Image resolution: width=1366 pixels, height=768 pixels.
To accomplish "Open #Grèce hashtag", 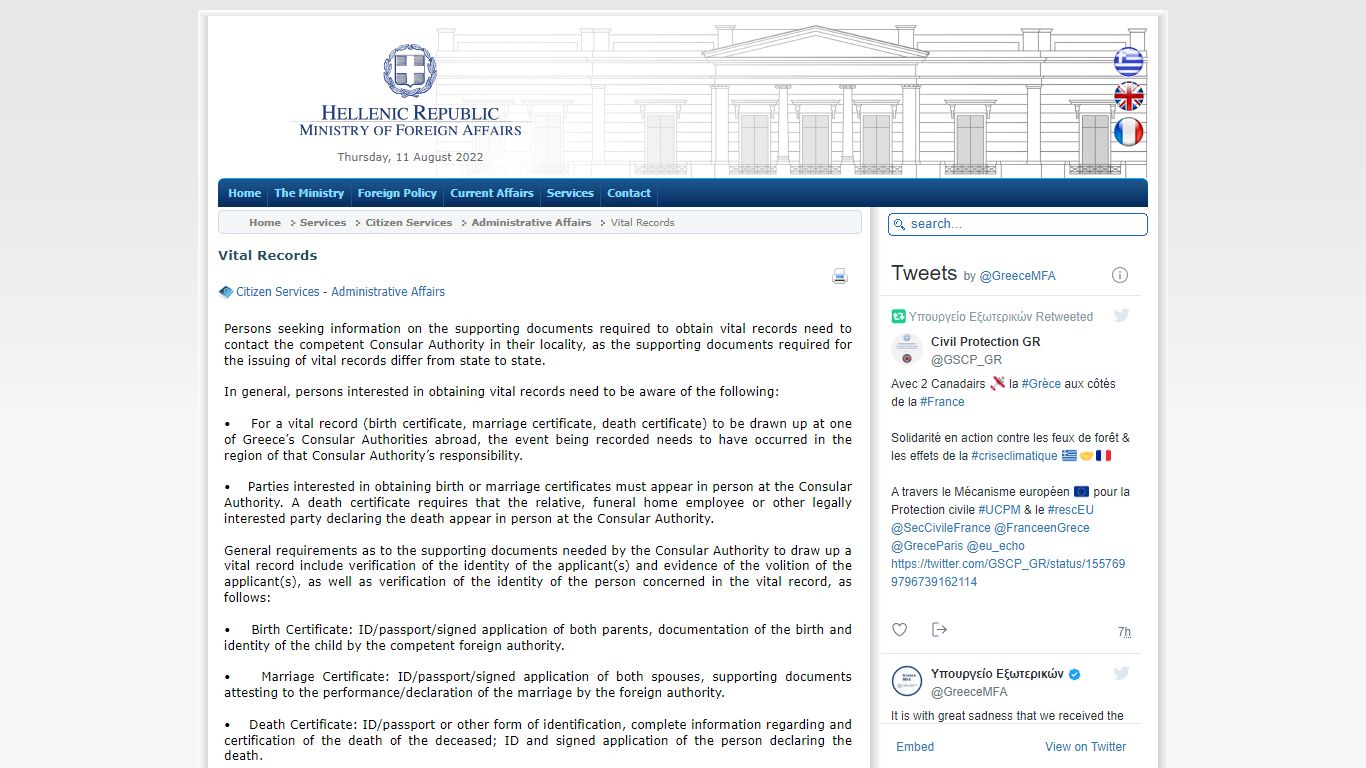I will tap(1041, 384).
